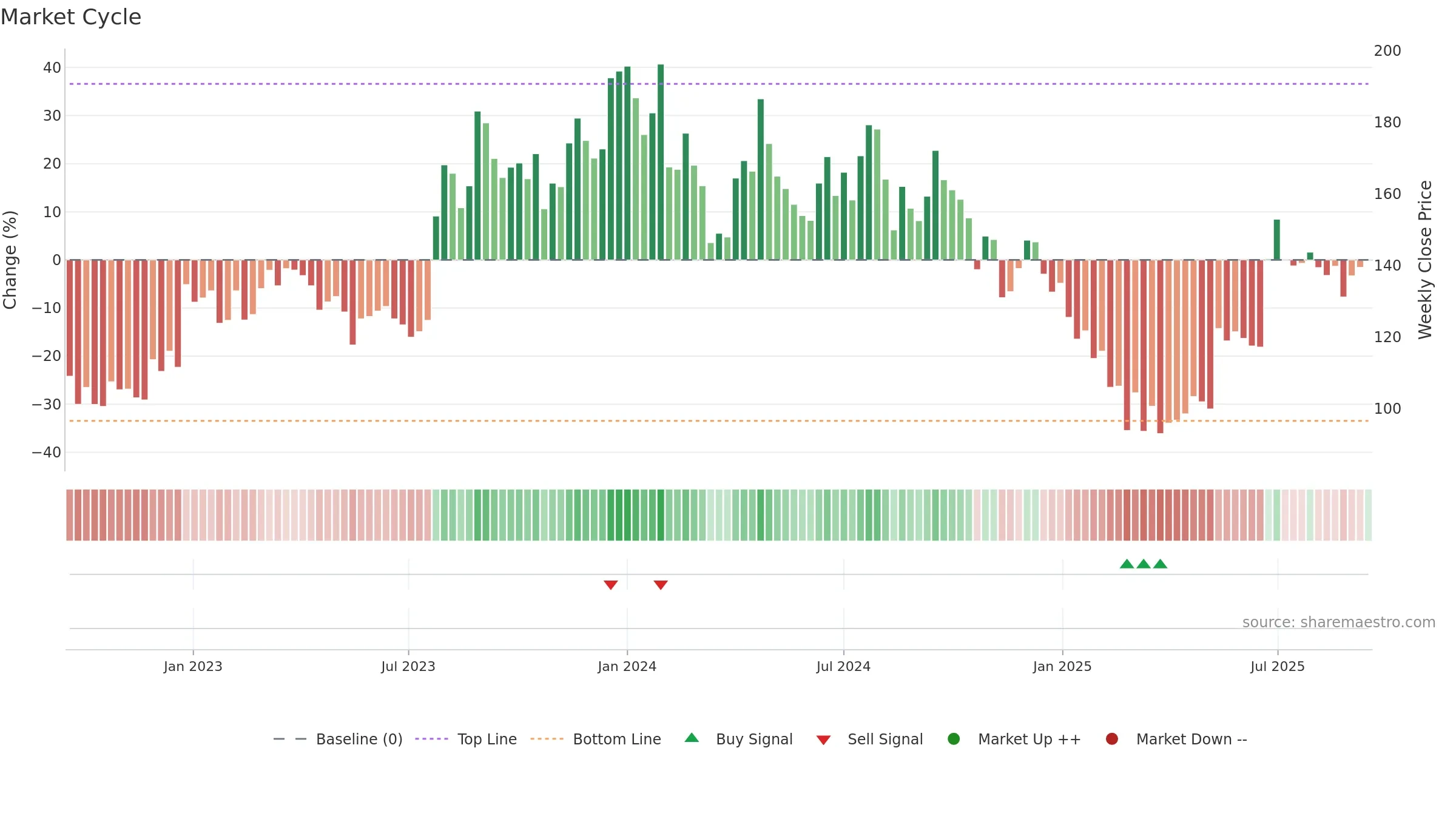Click the Jul 2023 axis label

coord(408,667)
